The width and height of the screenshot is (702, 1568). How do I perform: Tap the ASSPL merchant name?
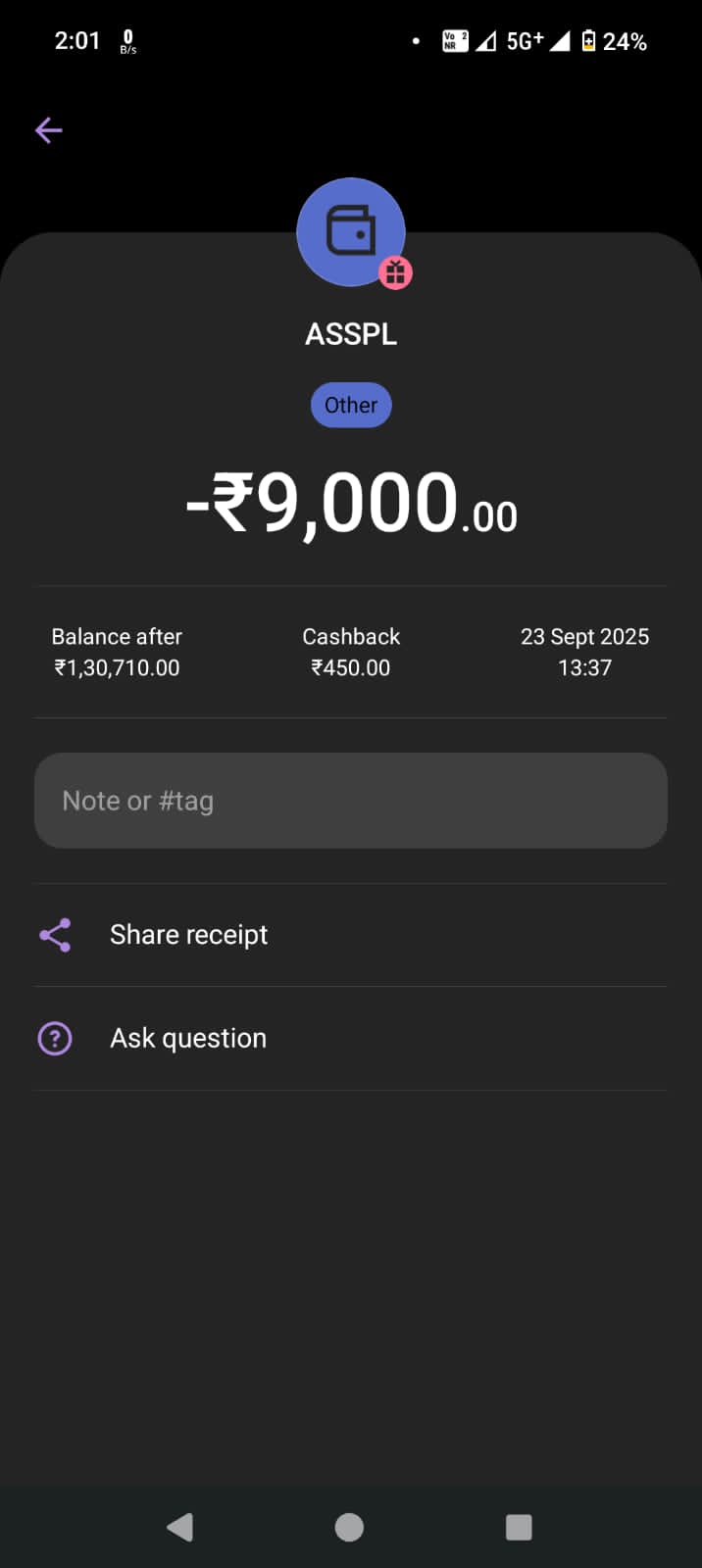click(351, 334)
